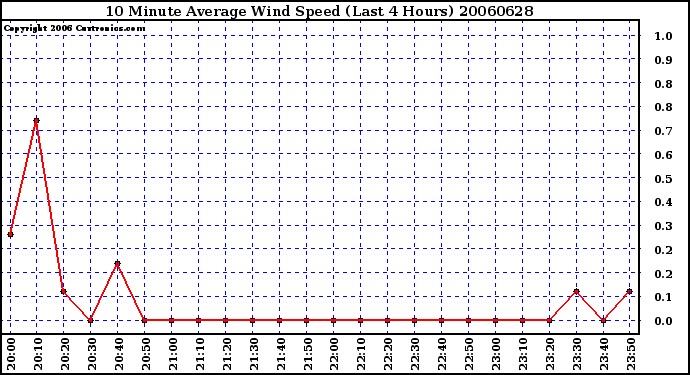
Task: Select the 20:10 time axis label
Action: [37, 354]
